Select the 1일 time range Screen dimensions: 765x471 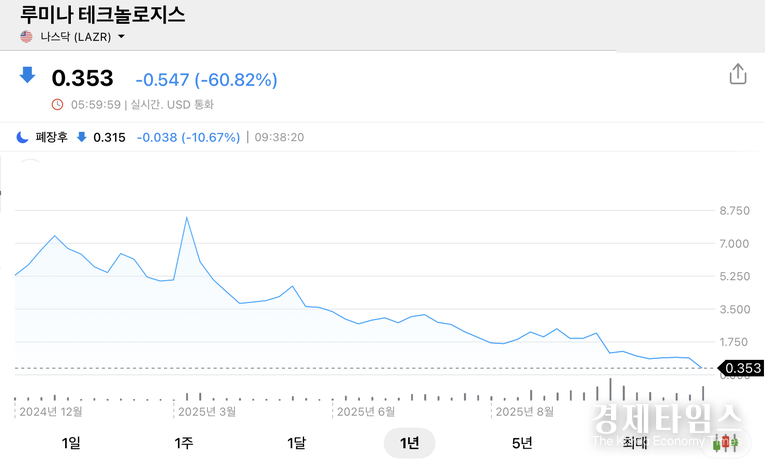pyautogui.click(x=70, y=443)
